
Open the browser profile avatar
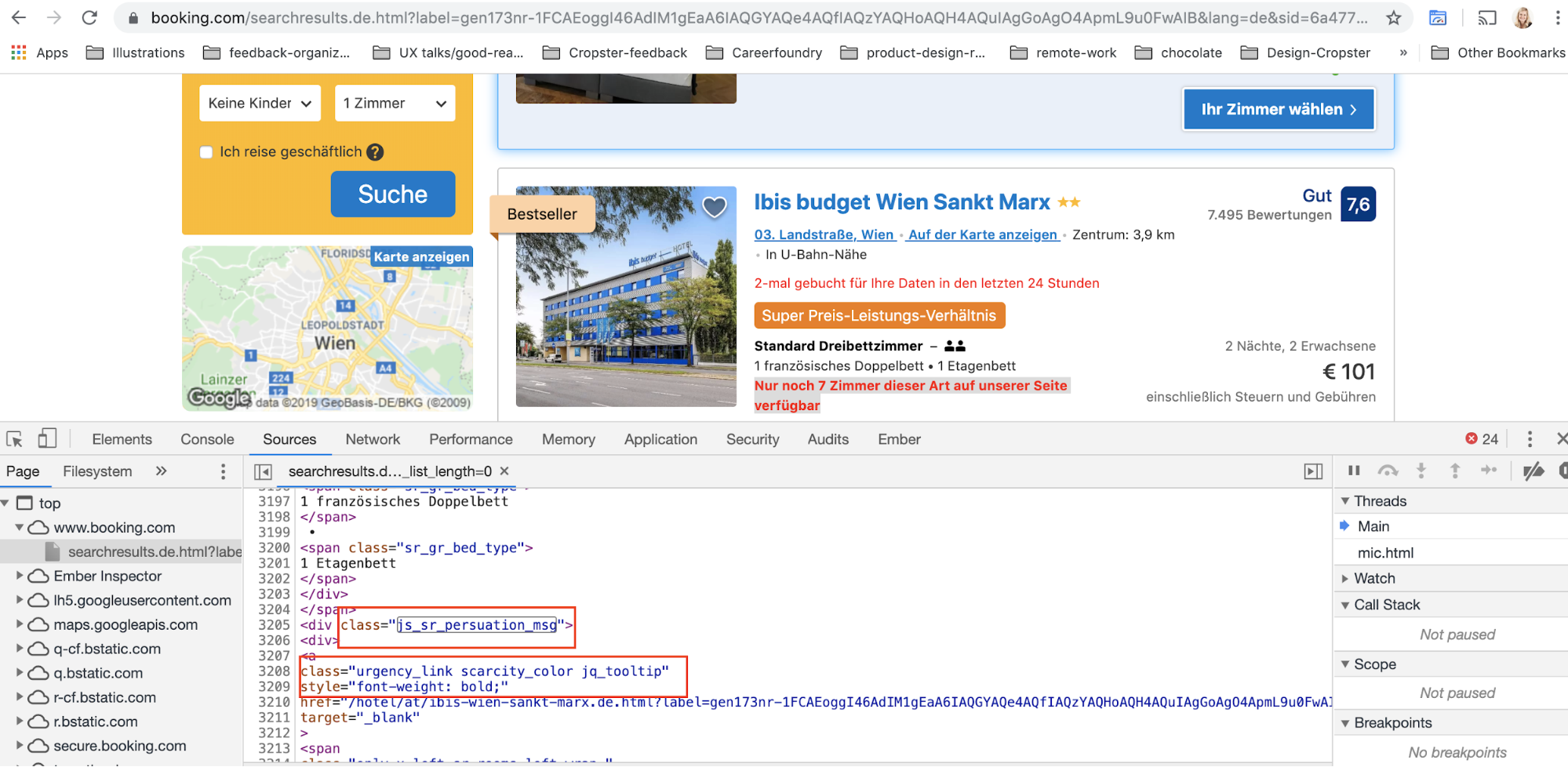[1523, 17]
